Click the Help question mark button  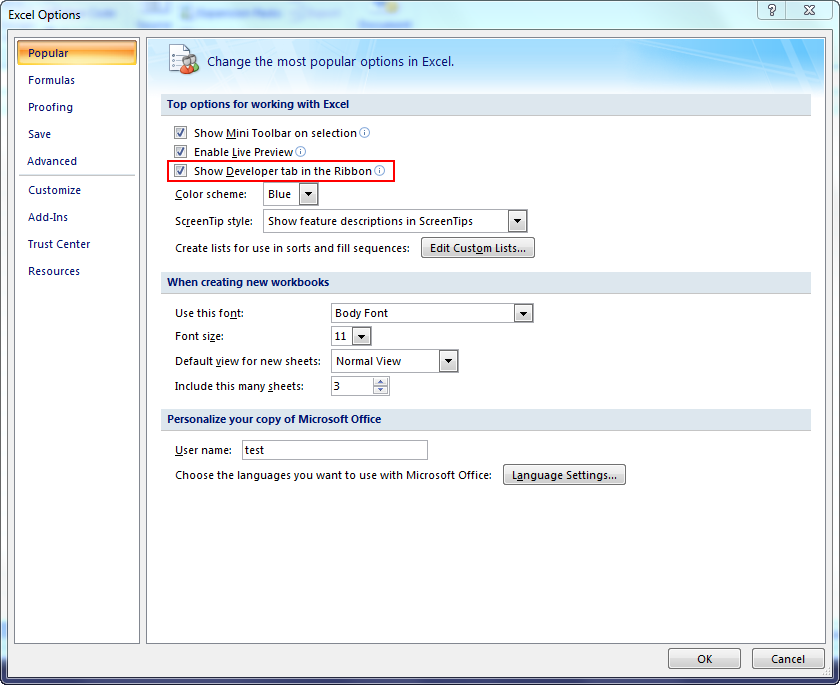[x=771, y=10]
